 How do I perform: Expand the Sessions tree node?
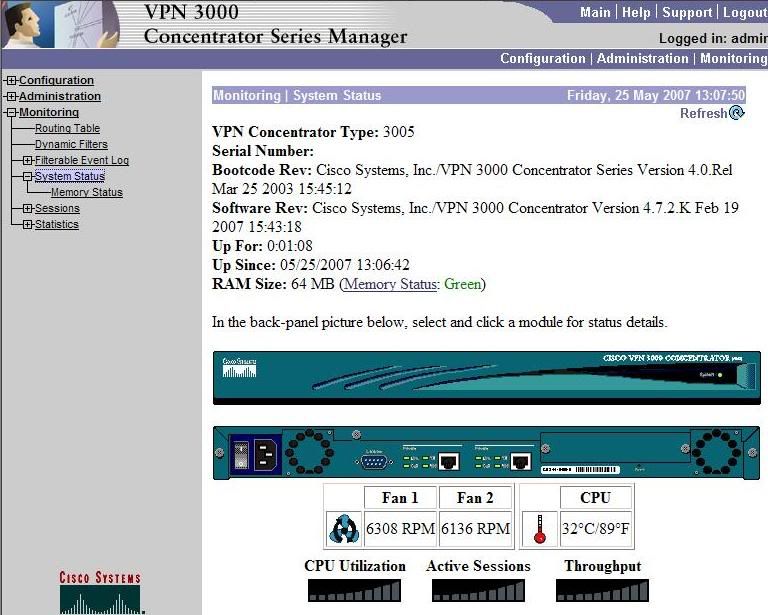[28, 209]
